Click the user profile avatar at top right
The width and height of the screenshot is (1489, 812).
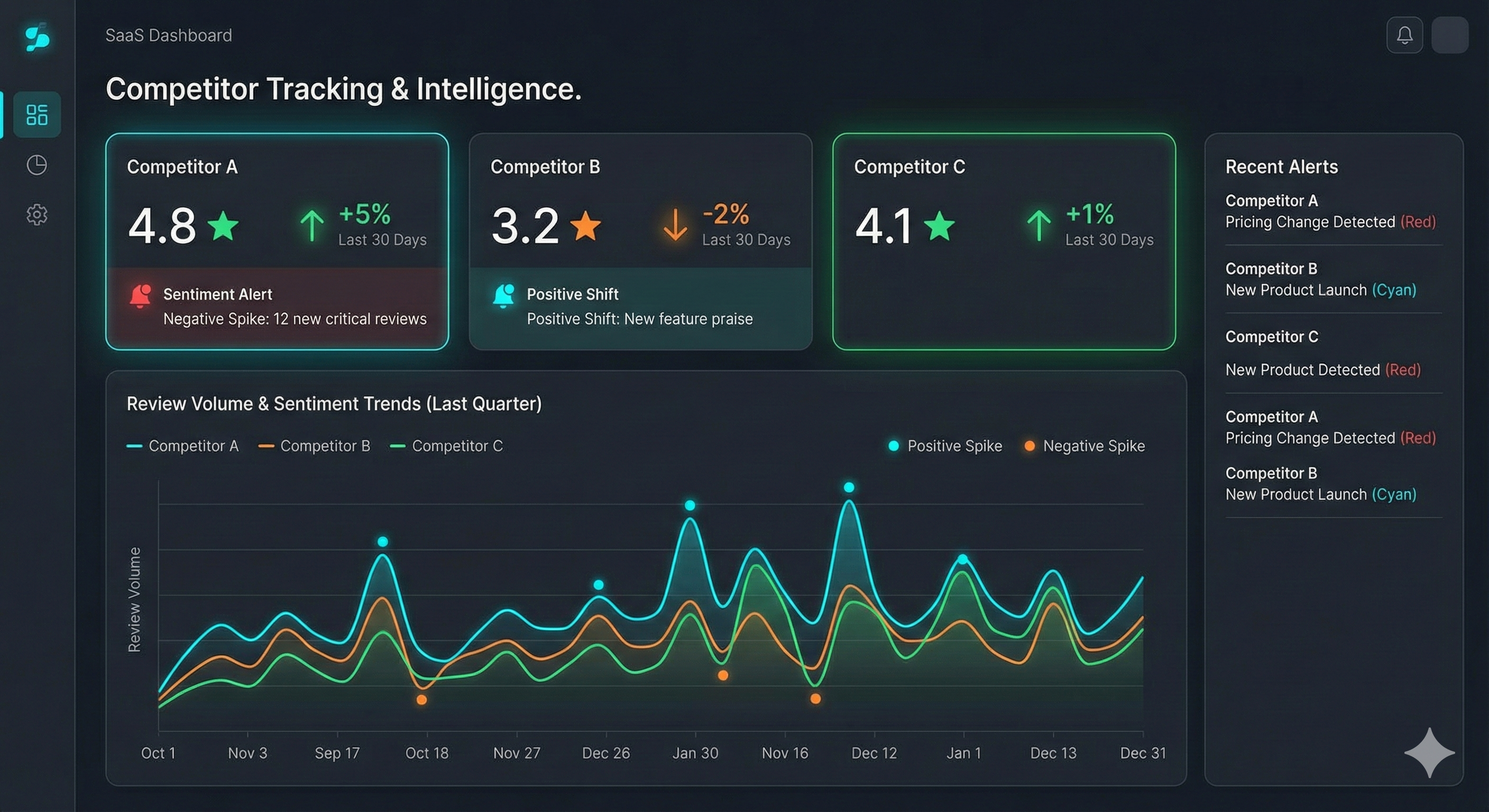pos(1450,35)
